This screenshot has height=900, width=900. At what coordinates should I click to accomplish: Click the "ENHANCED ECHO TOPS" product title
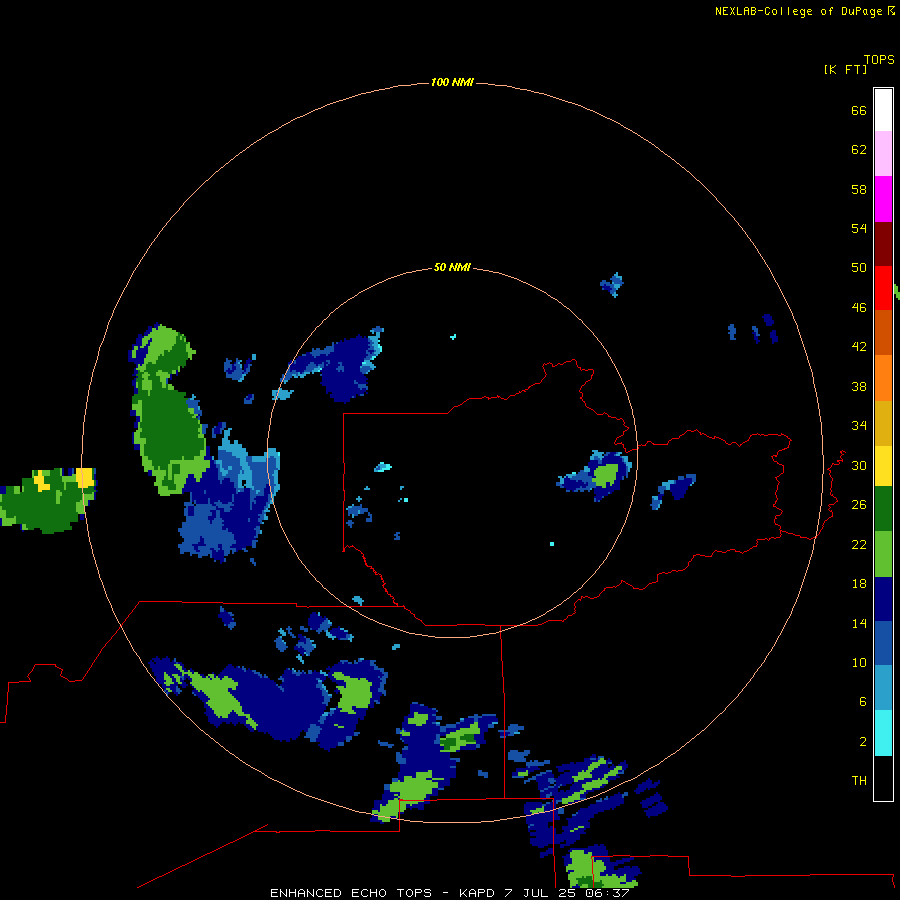351,893
